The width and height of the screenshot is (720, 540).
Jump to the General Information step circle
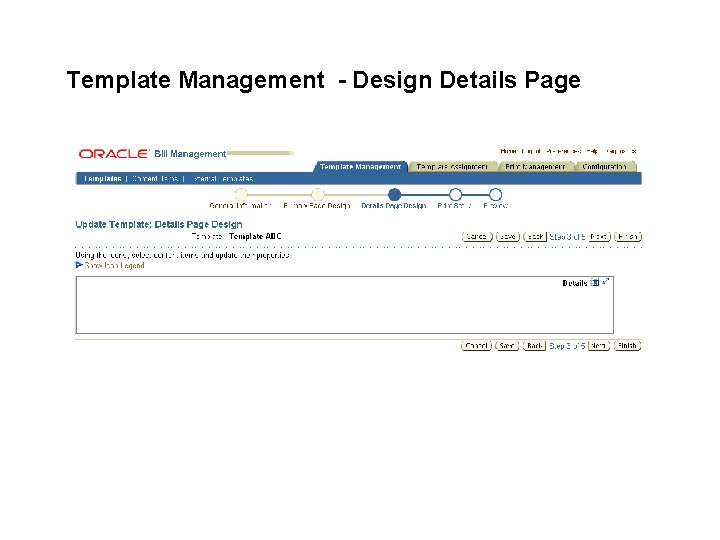pyautogui.click(x=241, y=194)
